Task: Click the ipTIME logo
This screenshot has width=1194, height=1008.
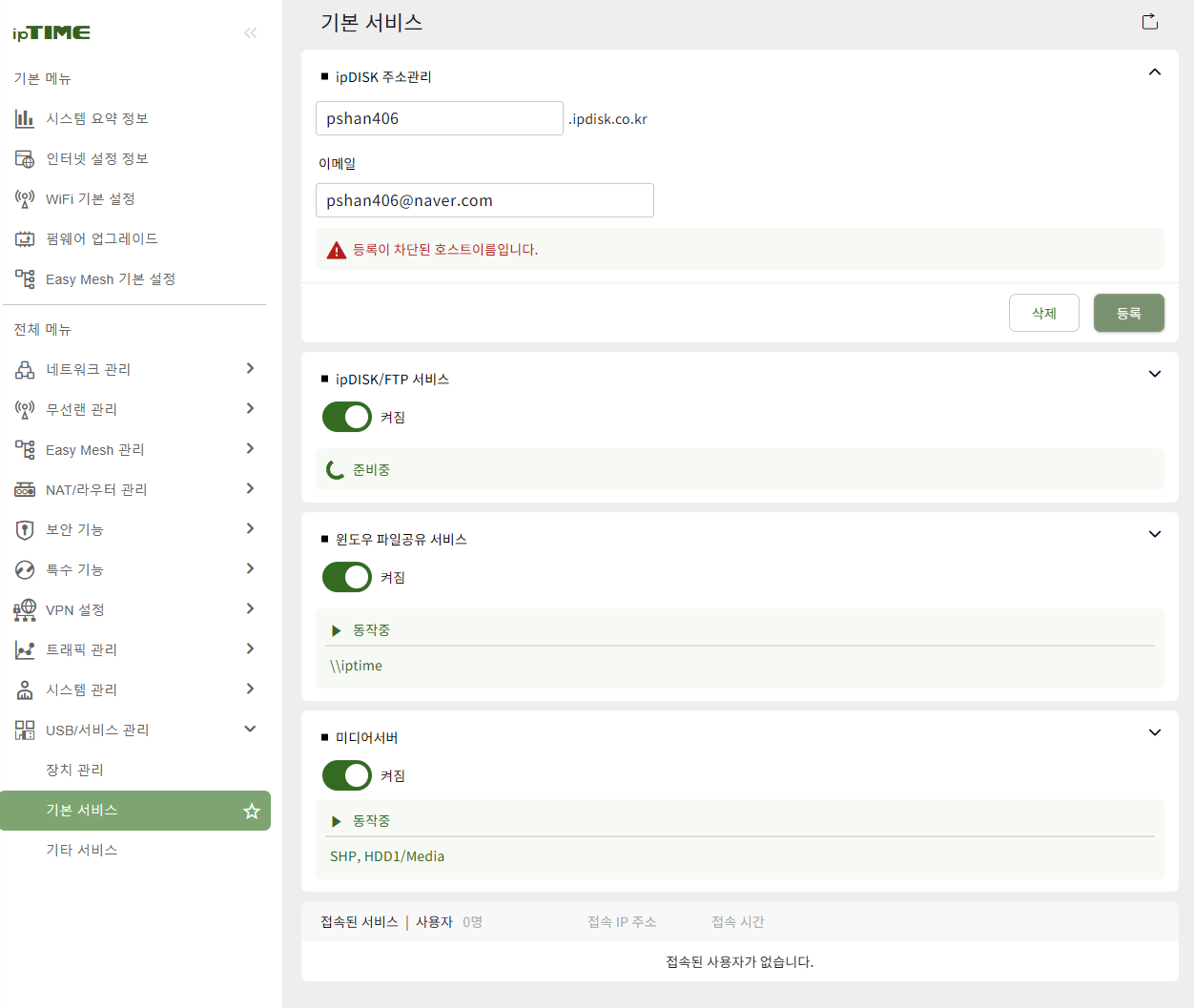Action: [51, 32]
